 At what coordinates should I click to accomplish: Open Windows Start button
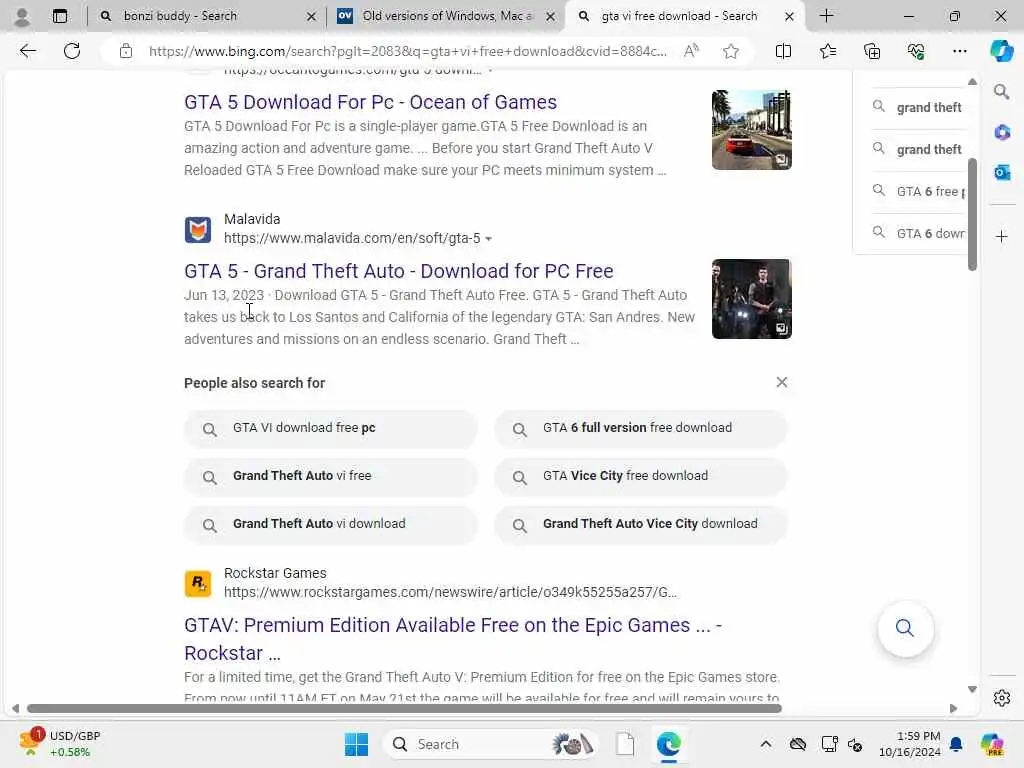356,744
